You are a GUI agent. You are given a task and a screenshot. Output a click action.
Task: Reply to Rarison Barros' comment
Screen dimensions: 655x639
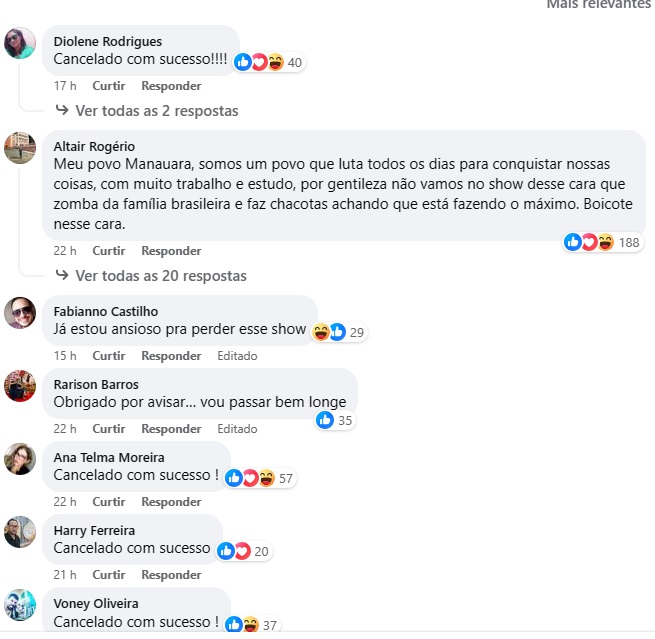point(171,429)
